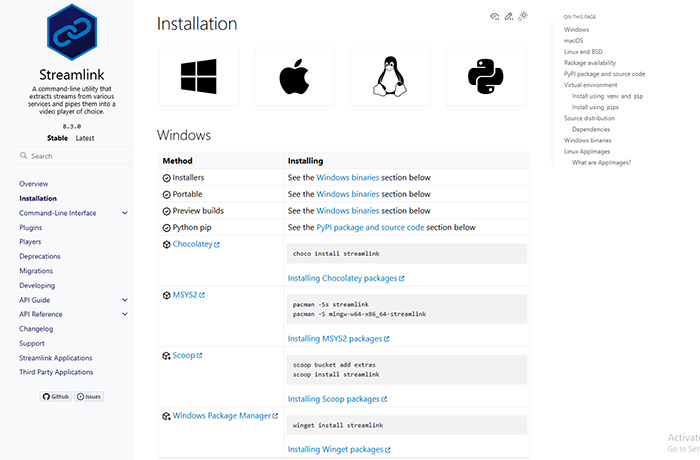This screenshot has width=700, height=460.
Task: Go to Changelog in sidebar
Action: 35,328
